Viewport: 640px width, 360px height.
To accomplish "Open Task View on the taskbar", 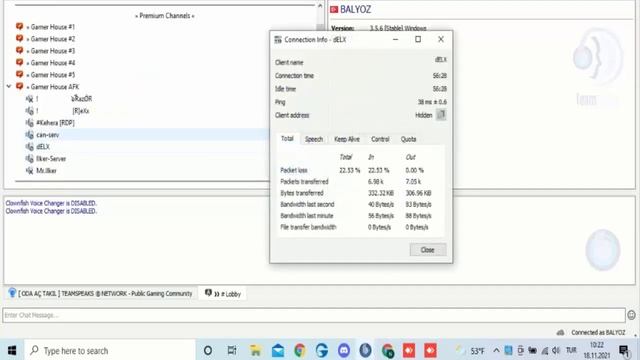I will click(232, 350).
